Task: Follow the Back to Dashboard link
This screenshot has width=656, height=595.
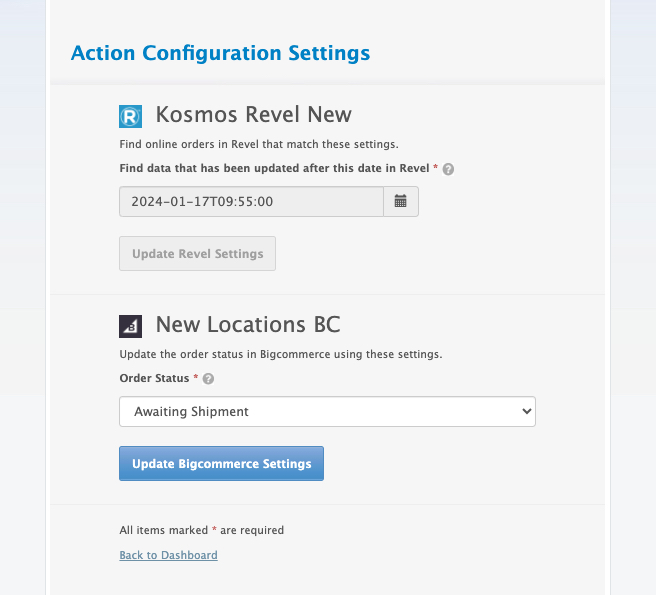Action: [x=168, y=555]
